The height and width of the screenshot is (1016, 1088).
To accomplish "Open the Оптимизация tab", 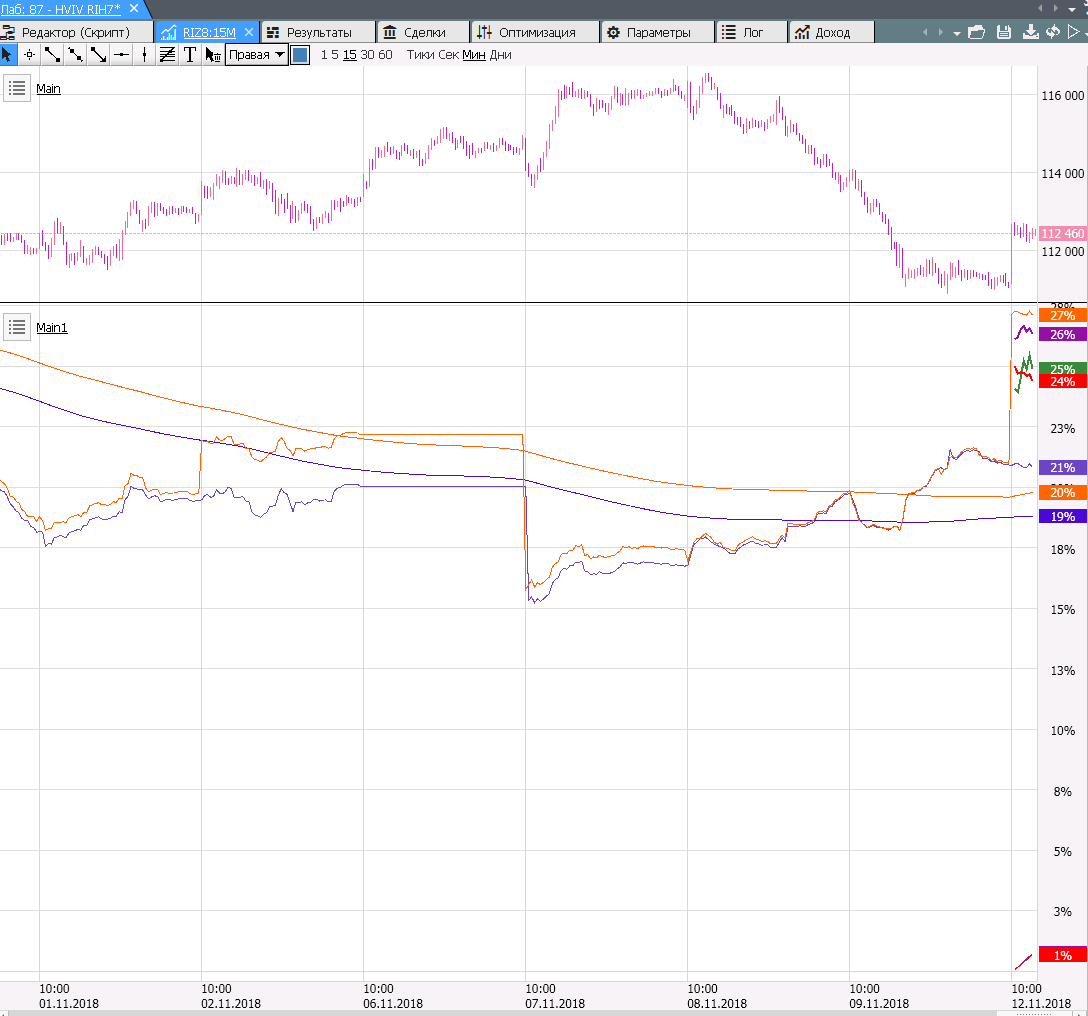I will 537,32.
